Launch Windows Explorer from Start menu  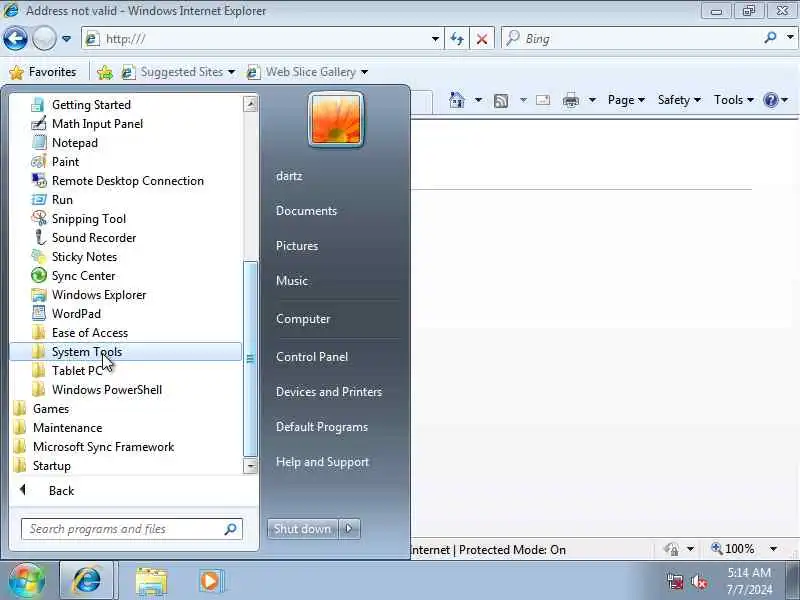(x=126, y=294)
